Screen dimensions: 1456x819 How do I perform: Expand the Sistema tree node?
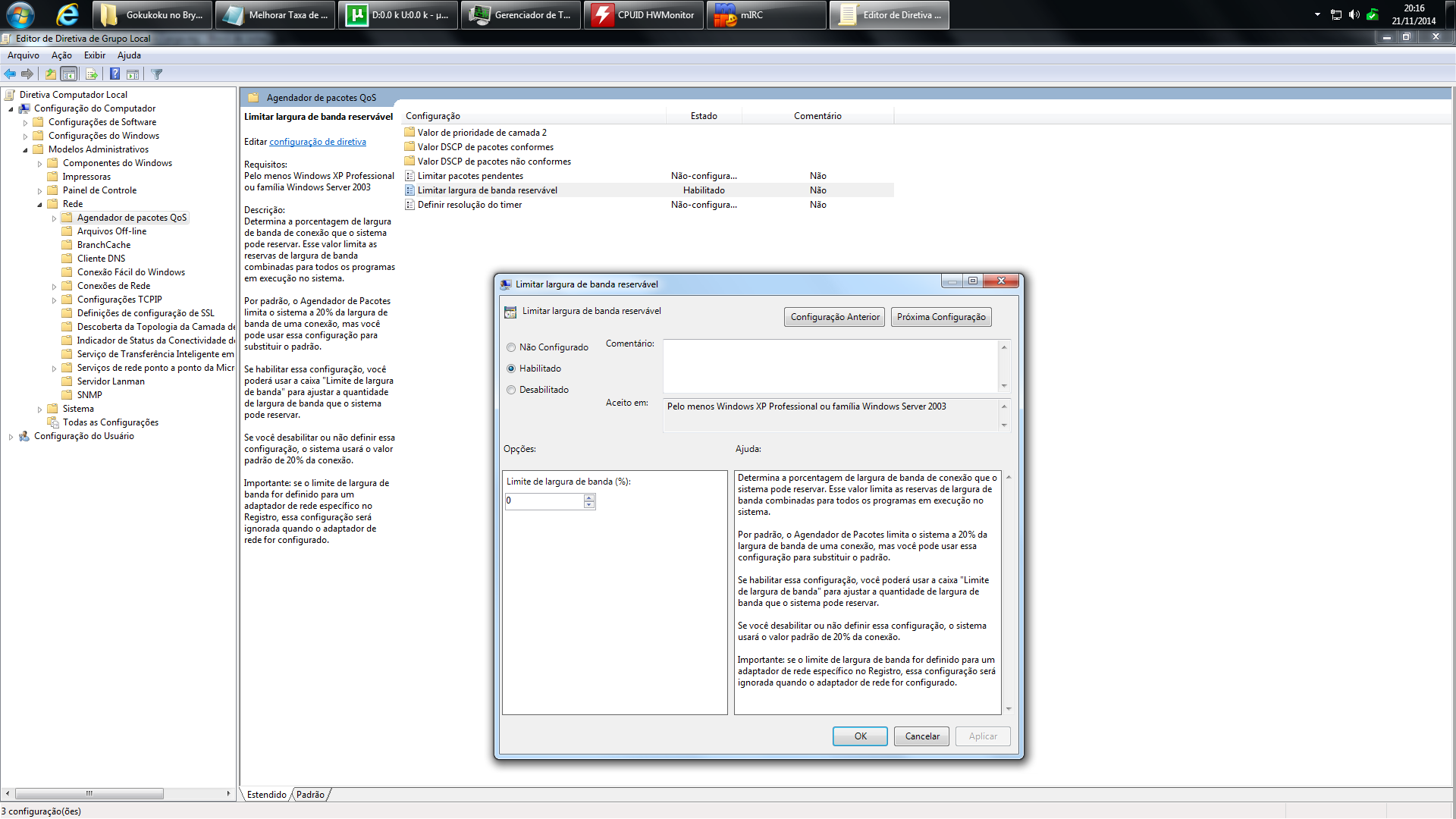(39, 409)
